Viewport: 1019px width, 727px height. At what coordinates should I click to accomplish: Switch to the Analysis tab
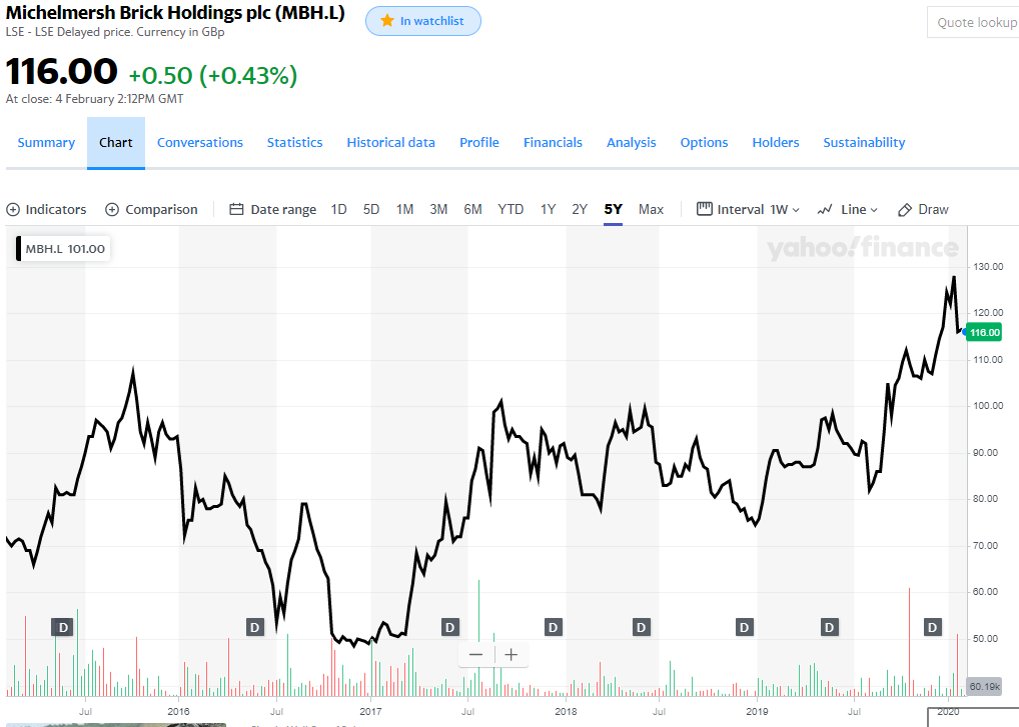tap(631, 142)
